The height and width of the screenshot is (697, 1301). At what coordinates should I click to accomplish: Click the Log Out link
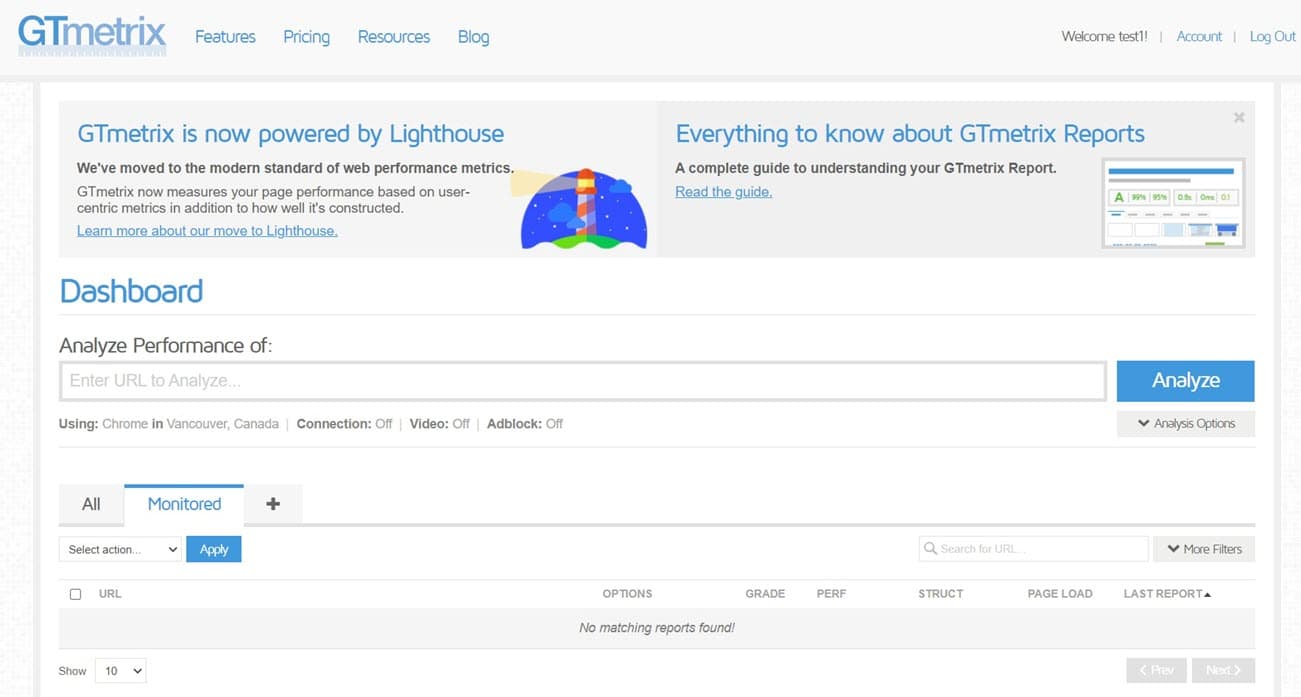(x=1272, y=37)
